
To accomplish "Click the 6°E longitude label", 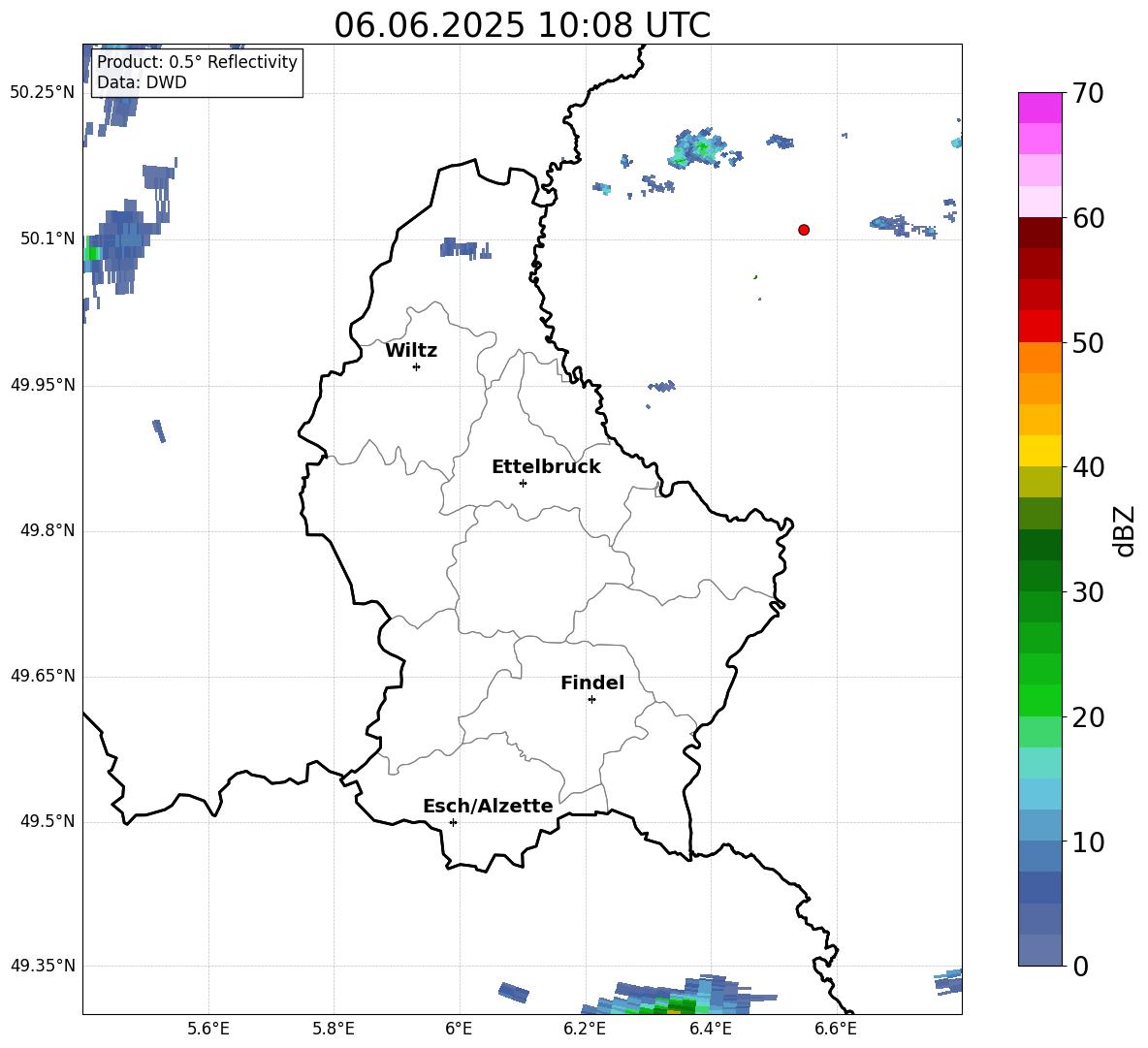I will pos(459,1029).
